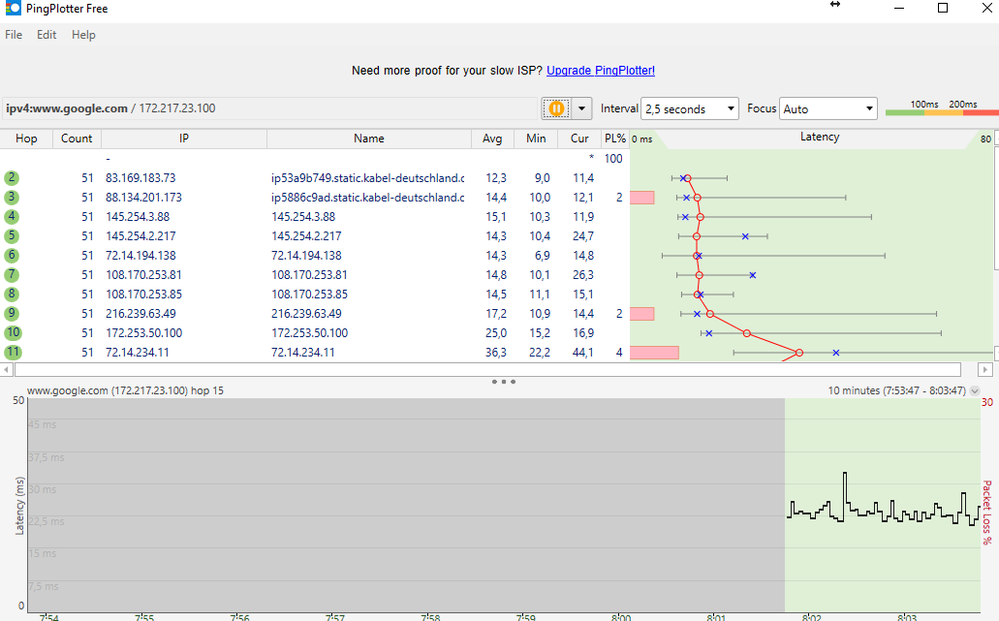Sort by the Min column header
This screenshot has height=621, width=999.
536,139
